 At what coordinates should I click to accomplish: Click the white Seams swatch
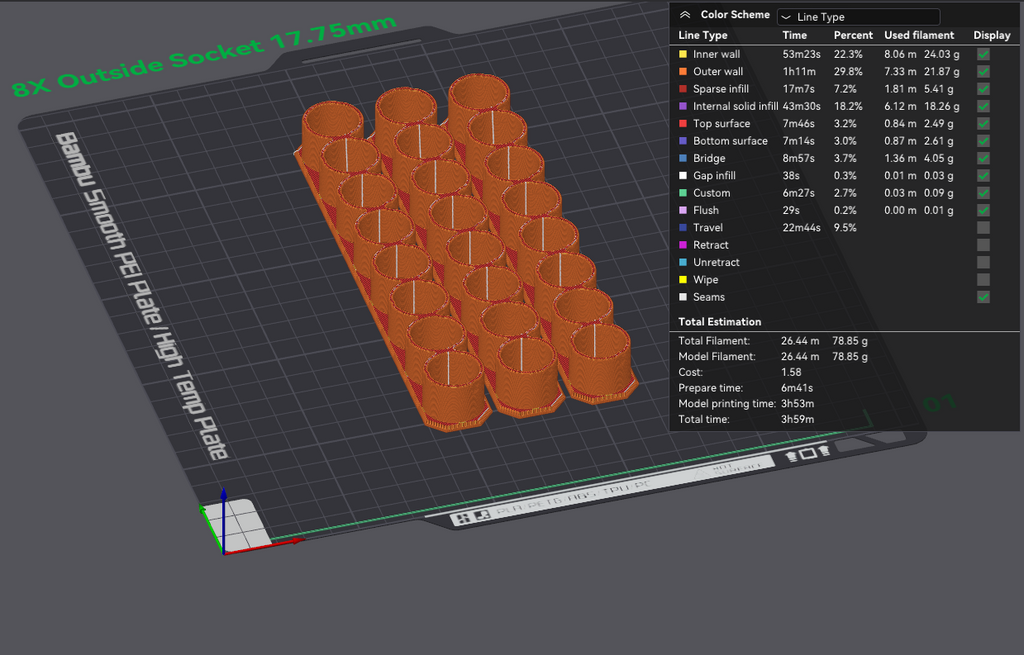(x=683, y=297)
